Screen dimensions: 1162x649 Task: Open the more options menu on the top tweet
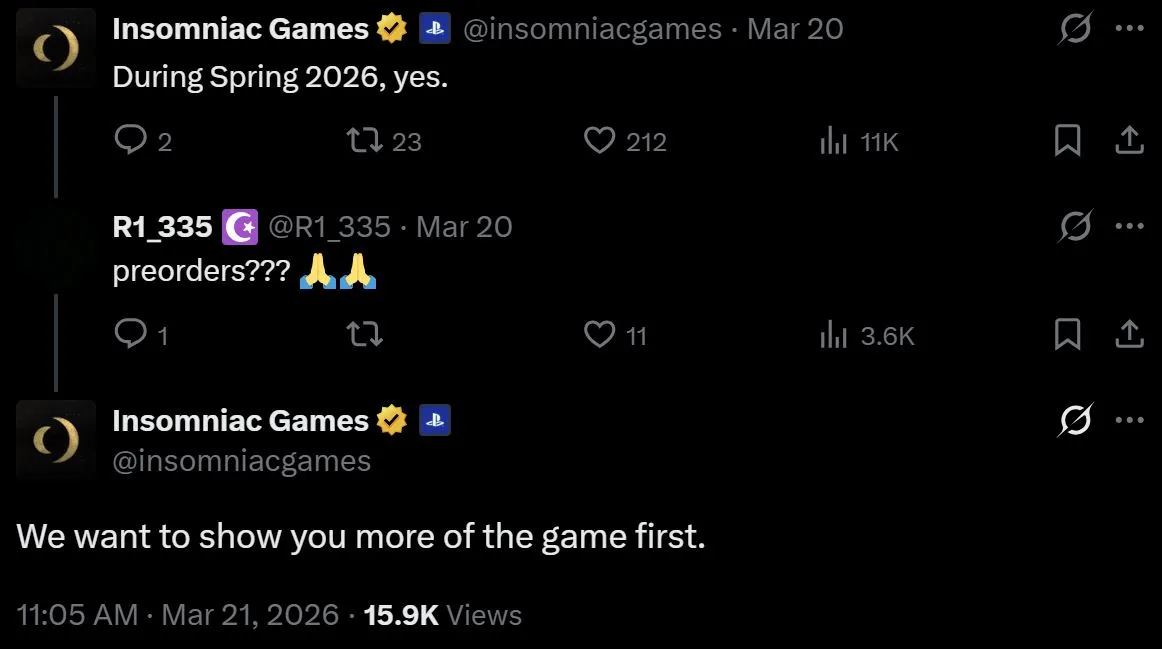[x=1128, y=28]
